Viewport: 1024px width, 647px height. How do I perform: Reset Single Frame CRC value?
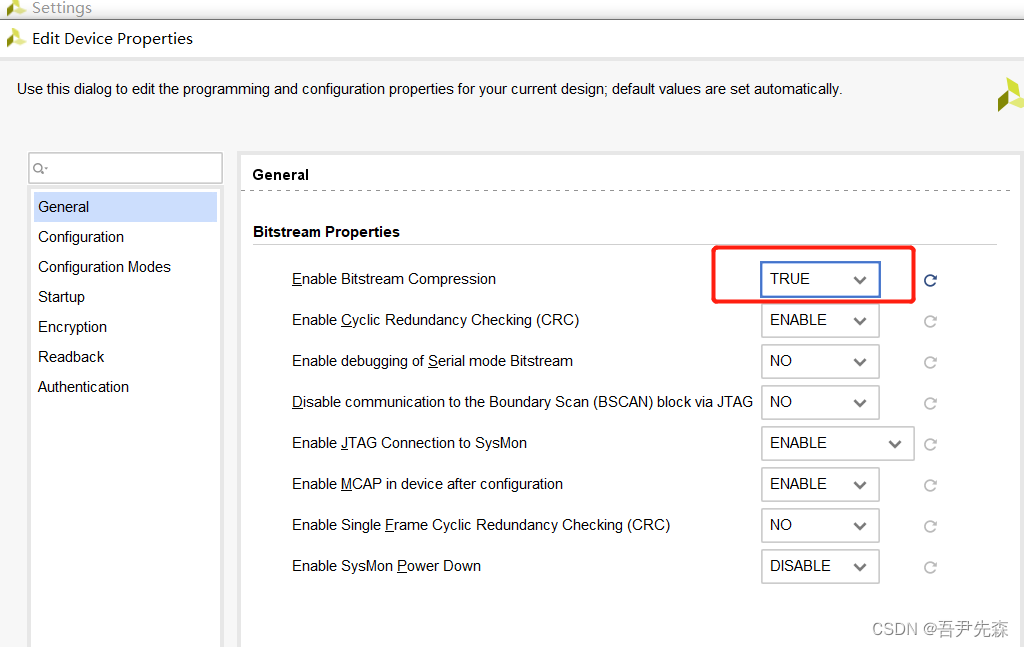pyautogui.click(x=931, y=526)
